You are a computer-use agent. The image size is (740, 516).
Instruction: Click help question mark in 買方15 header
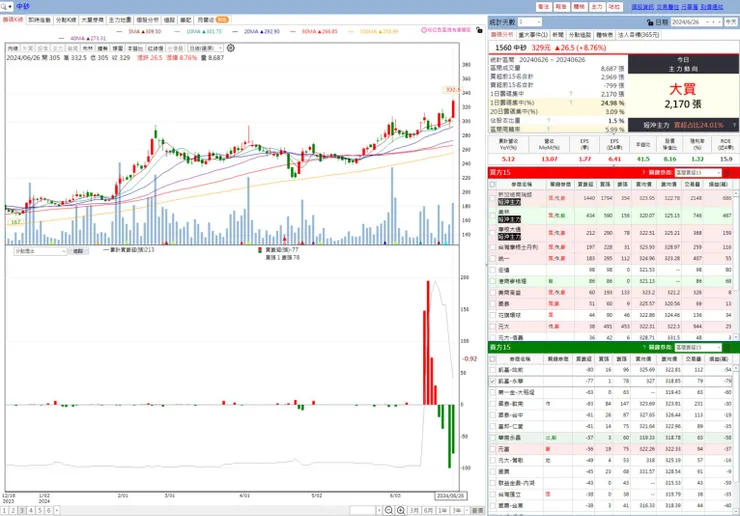pos(643,173)
